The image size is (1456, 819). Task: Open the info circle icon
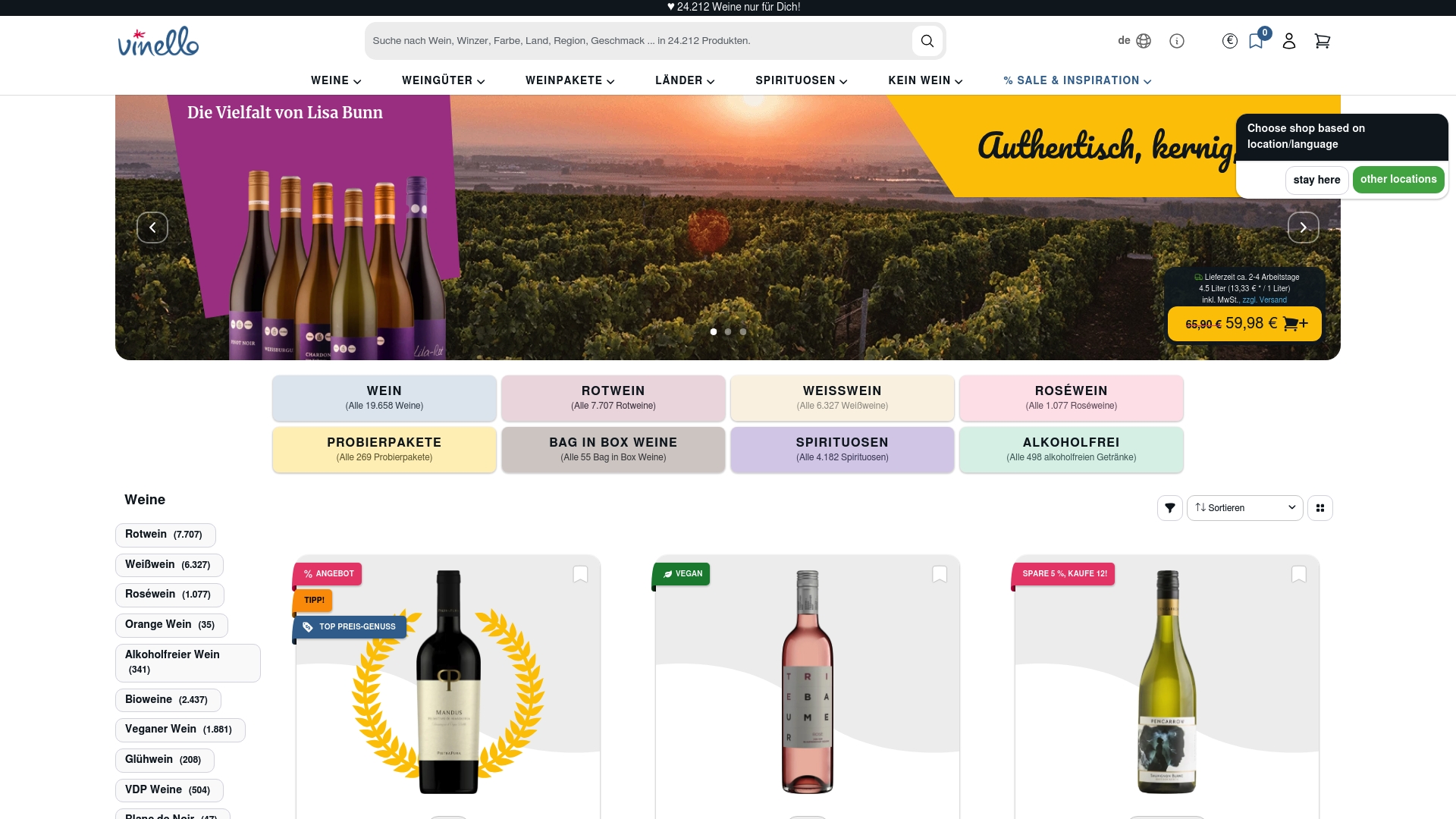1177,41
